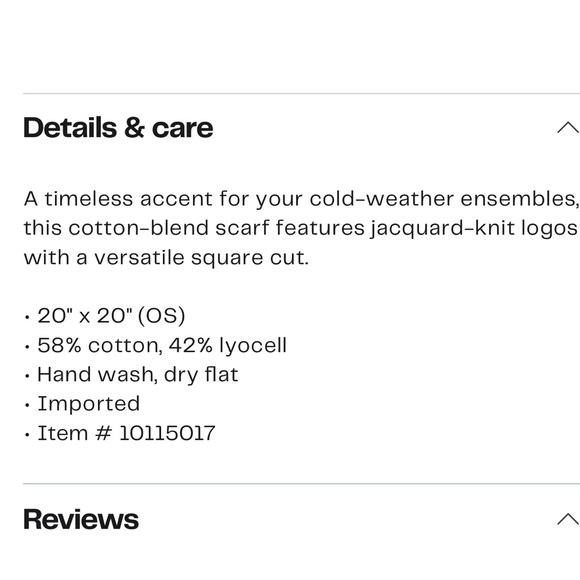Click the text 'with a versatile square cut.'

tap(166, 257)
